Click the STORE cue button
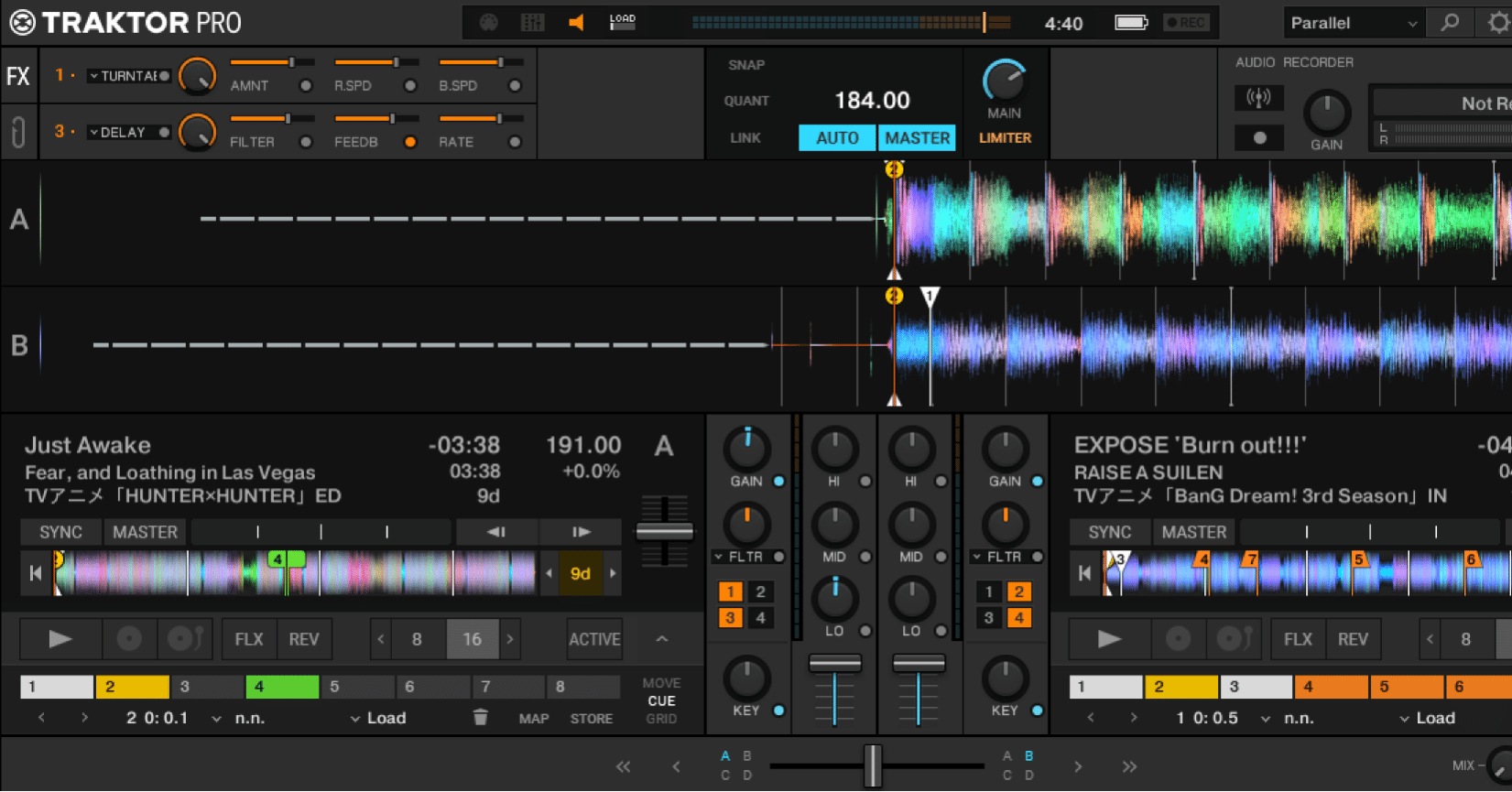The height and width of the screenshot is (792, 1512). tap(592, 719)
